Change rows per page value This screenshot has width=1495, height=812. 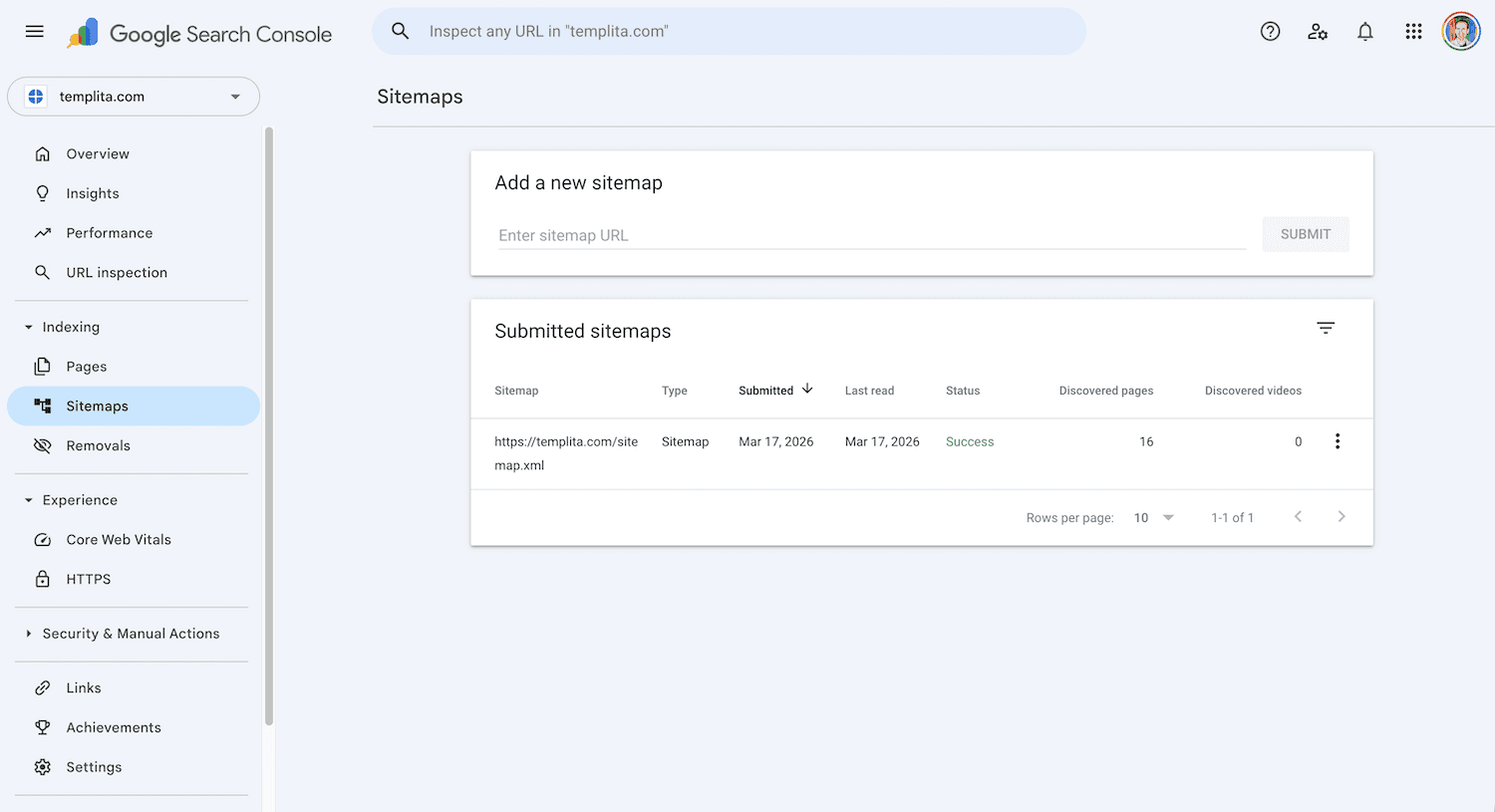(x=1151, y=517)
